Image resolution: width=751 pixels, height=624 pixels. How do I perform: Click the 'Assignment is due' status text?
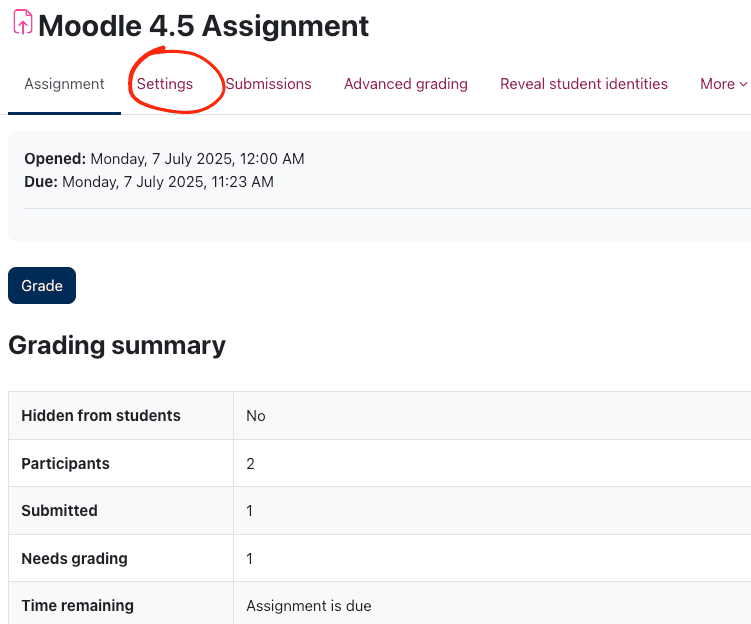[x=308, y=605]
